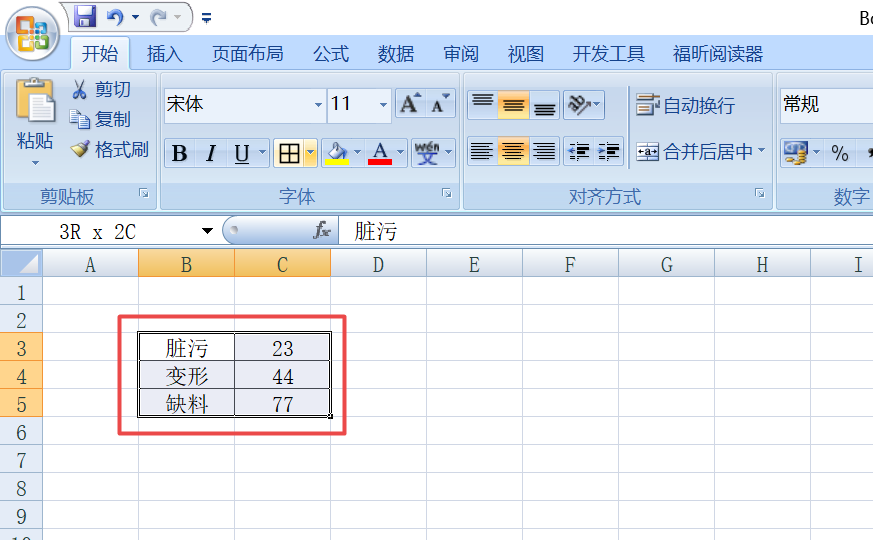Viewport: 873px width, 540px height.
Task: Toggle italic formatting
Action: 210,153
